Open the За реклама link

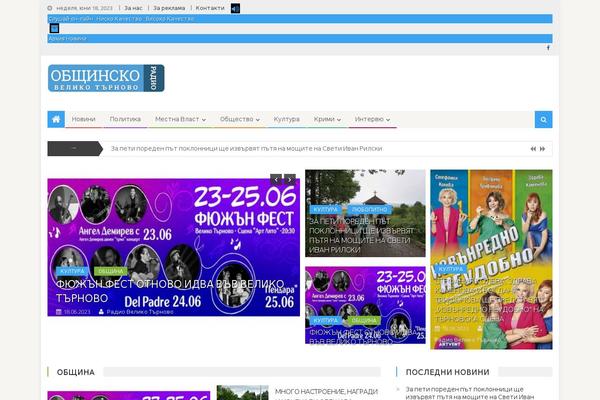169,8
